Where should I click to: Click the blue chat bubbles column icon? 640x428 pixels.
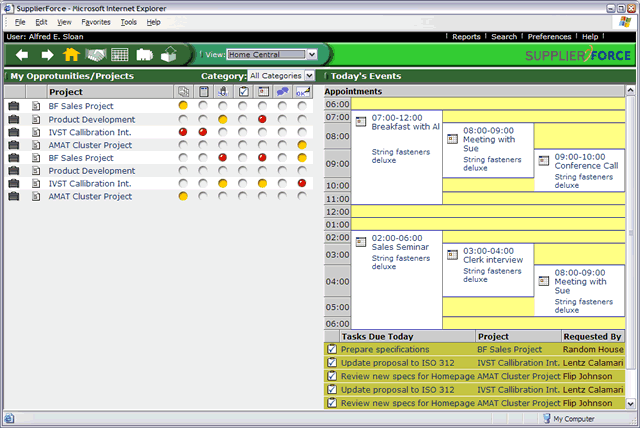[282, 92]
